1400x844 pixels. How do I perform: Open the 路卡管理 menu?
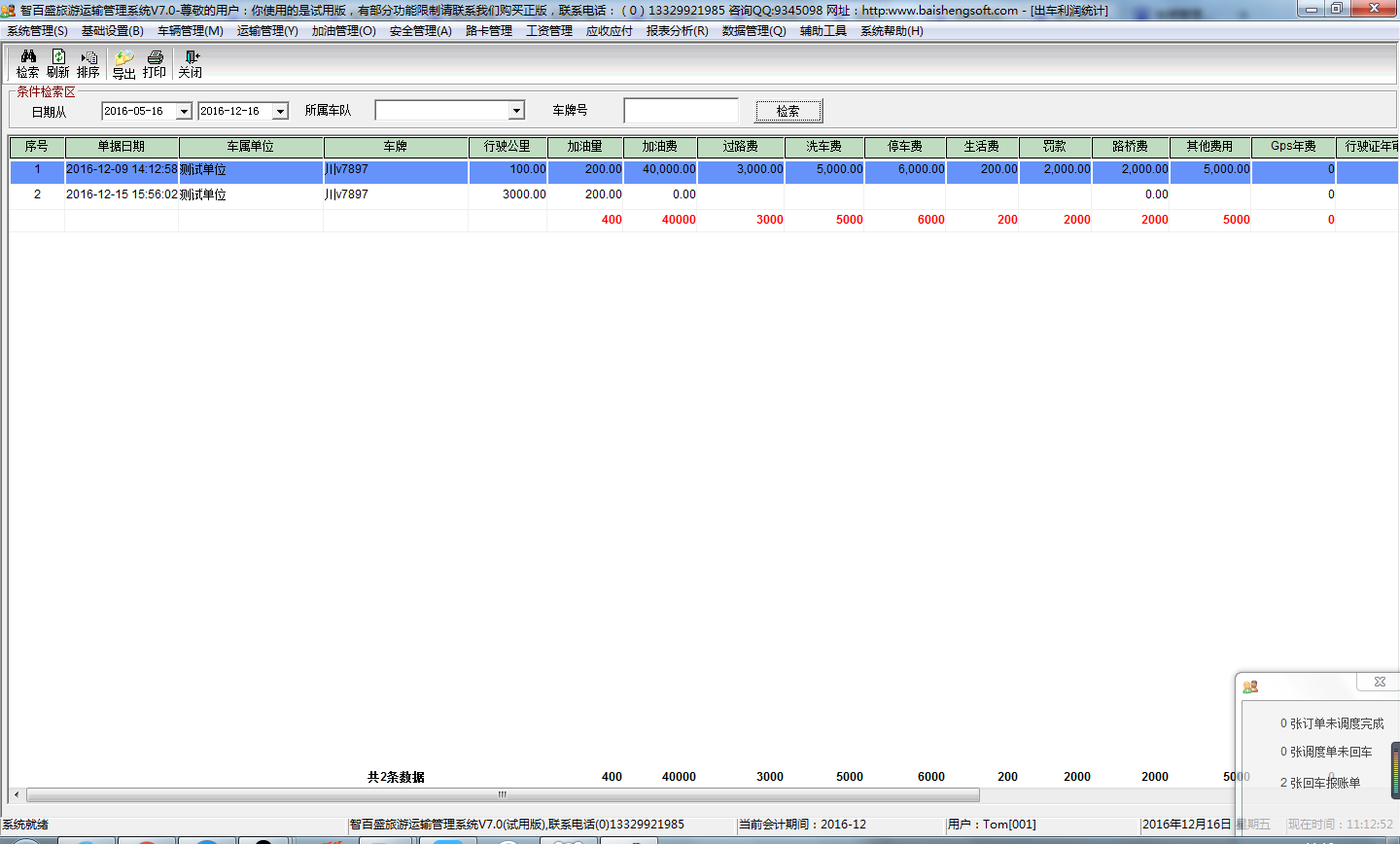(x=489, y=31)
